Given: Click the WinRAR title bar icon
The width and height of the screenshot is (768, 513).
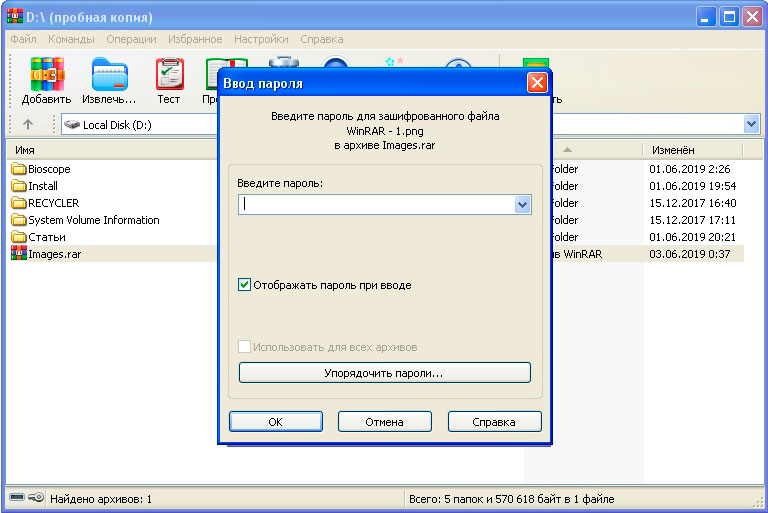Looking at the screenshot, I should (x=15, y=17).
